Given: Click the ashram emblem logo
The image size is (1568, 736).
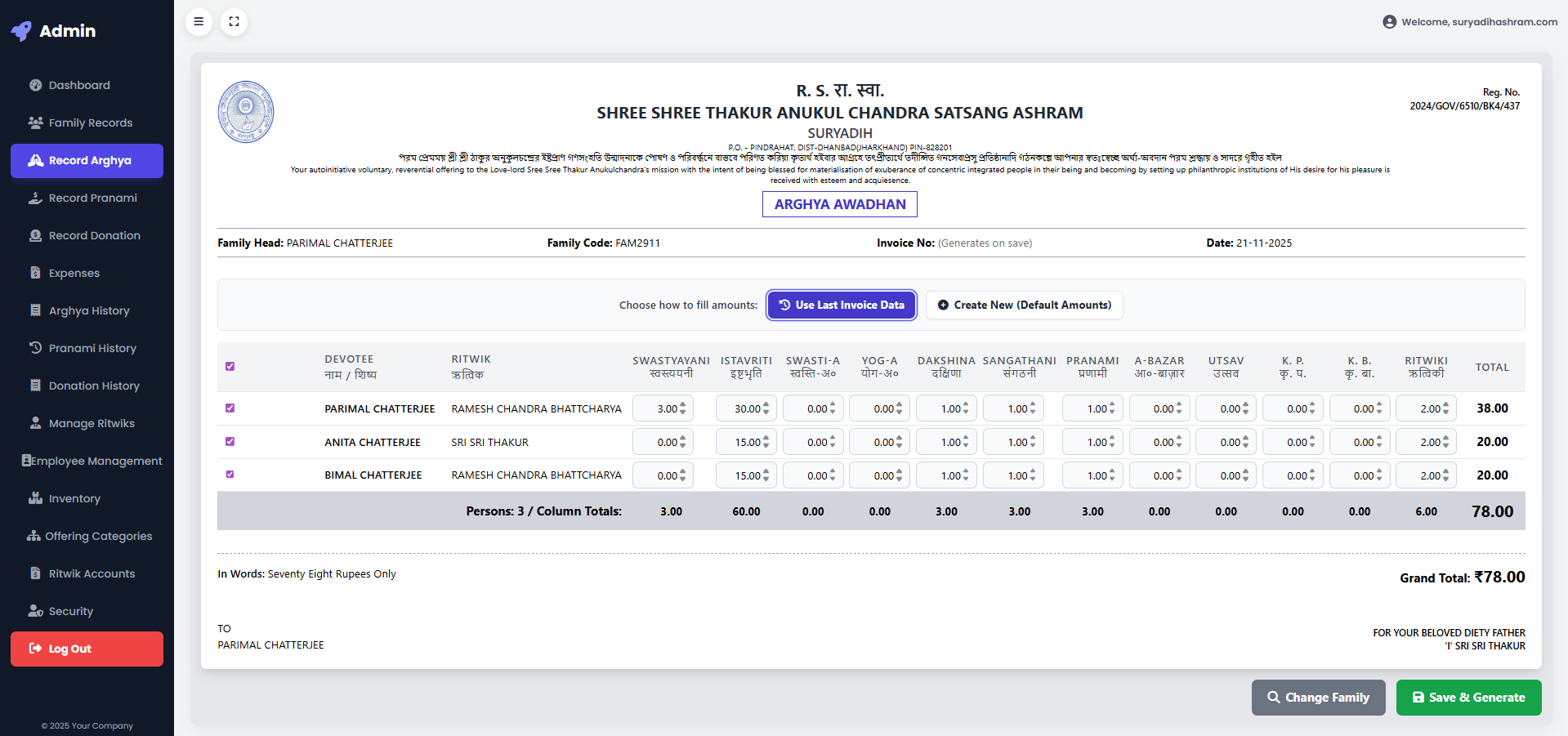Looking at the screenshot, I should [x=246, y=112].
